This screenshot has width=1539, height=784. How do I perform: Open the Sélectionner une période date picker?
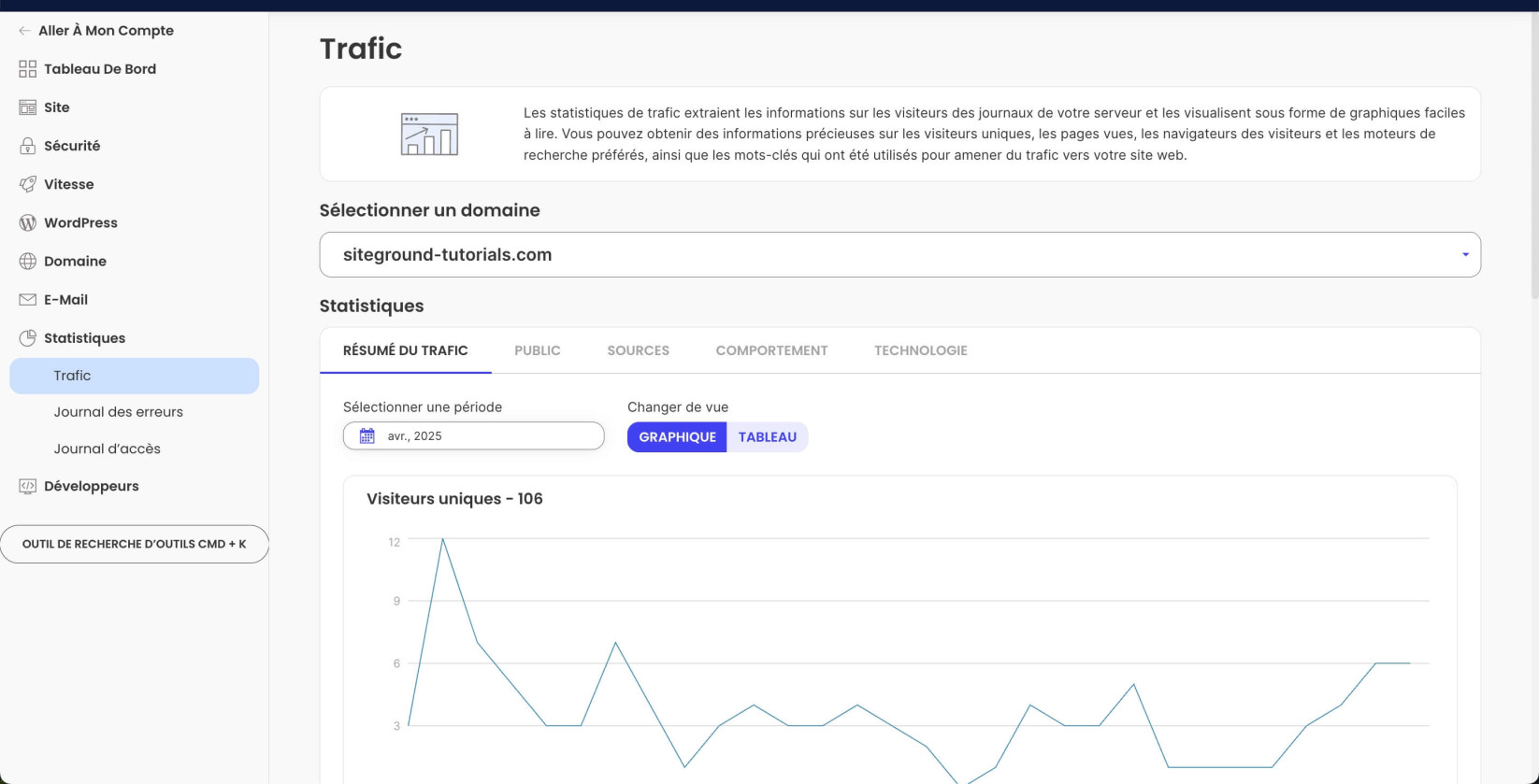coord(473,436)
